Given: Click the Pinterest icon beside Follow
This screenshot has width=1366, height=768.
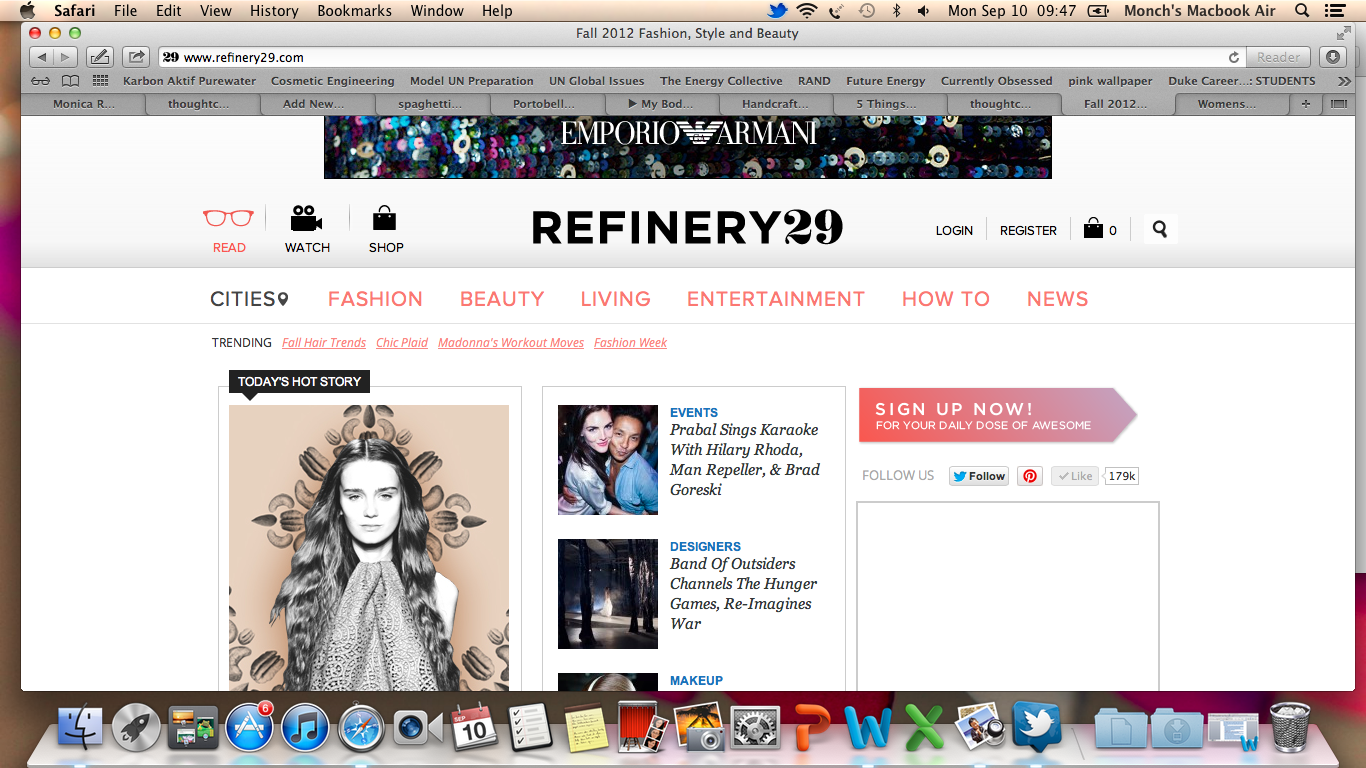Looking at the screenshot, I should coord(1030,476).
